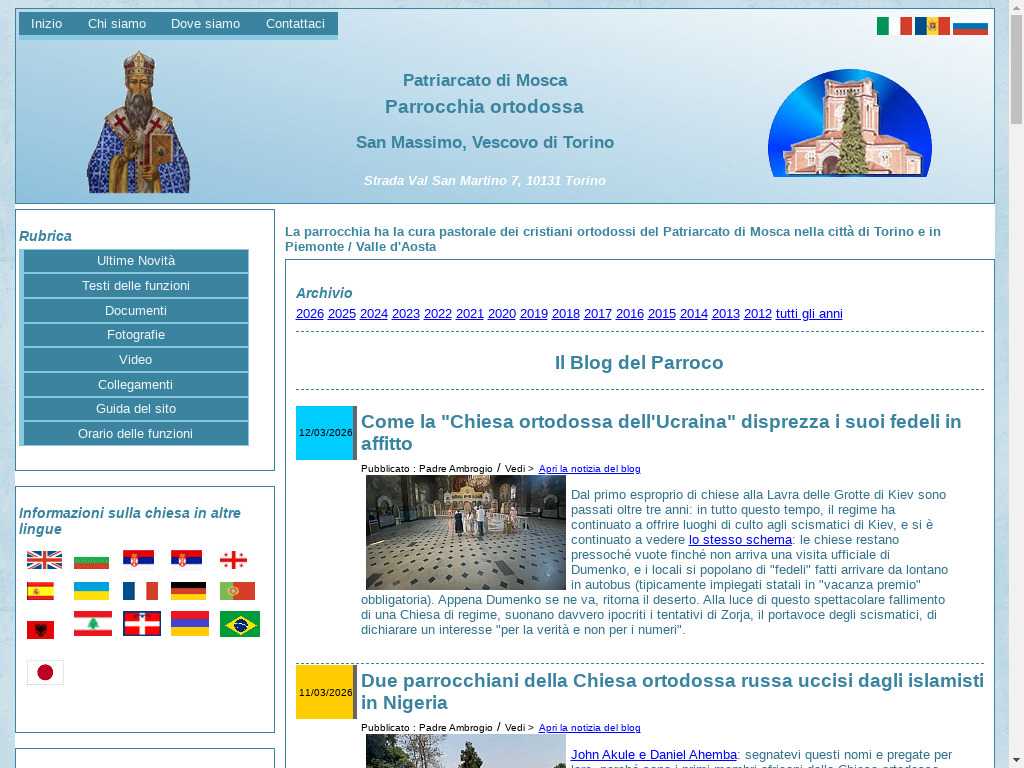Click the Lebanese flag with cedar tree
1024x768 pixels.
pos(92,624)
